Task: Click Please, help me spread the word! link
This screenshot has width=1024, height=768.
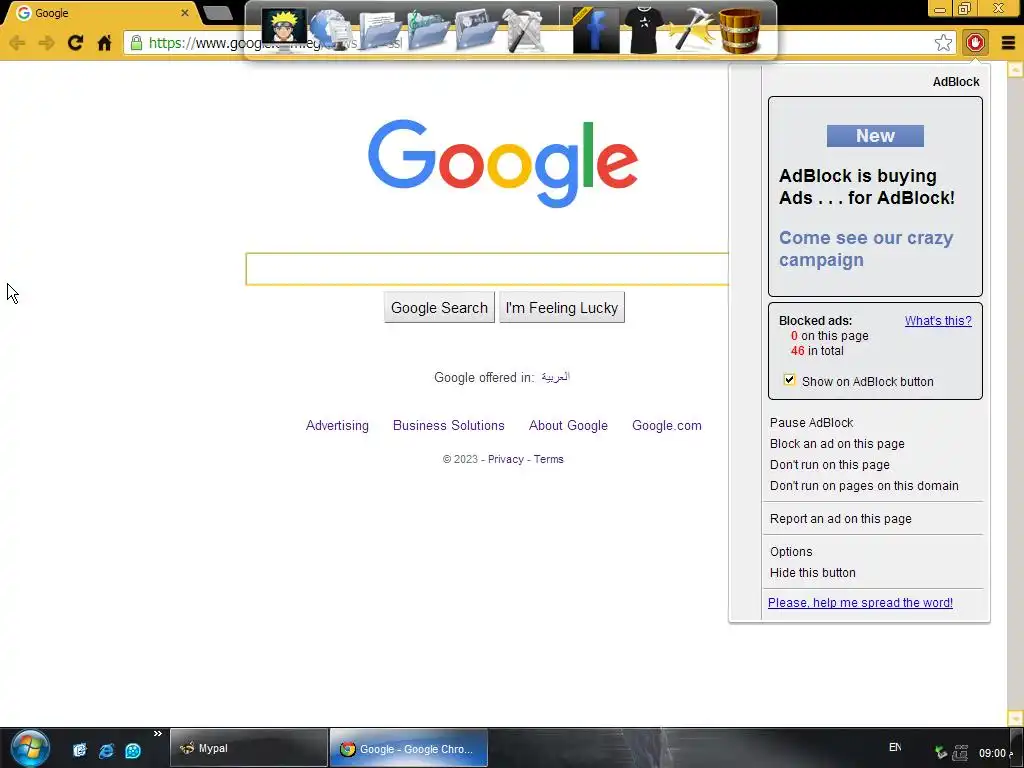Action: (860, 603)
